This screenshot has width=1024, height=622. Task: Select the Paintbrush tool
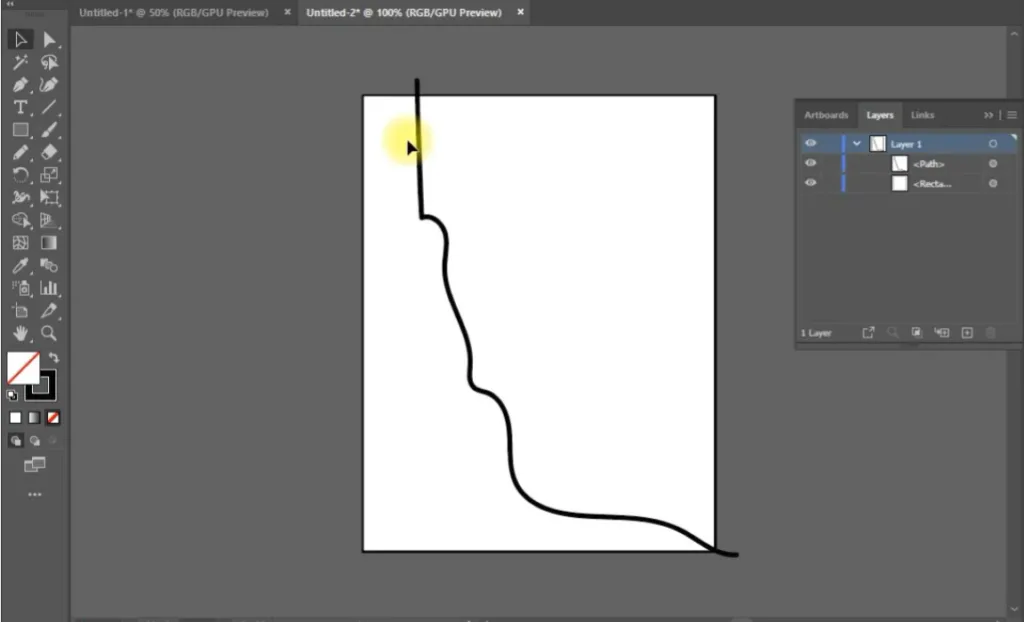coord(49,129)
